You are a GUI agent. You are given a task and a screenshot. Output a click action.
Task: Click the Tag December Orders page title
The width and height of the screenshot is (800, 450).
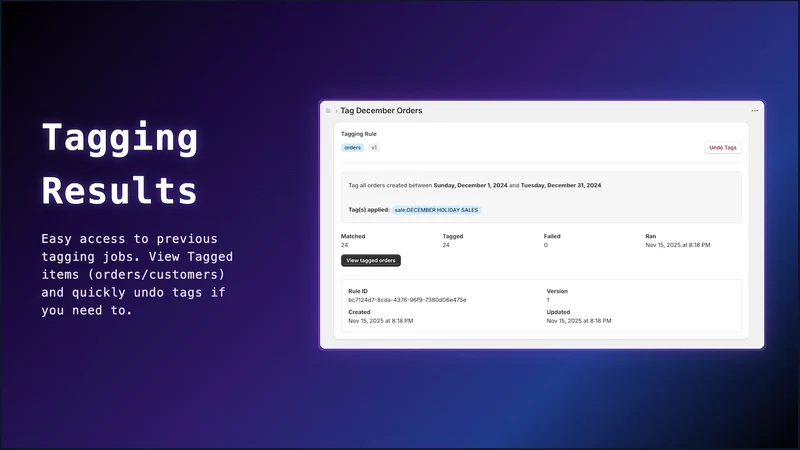[x=381, y=111]
